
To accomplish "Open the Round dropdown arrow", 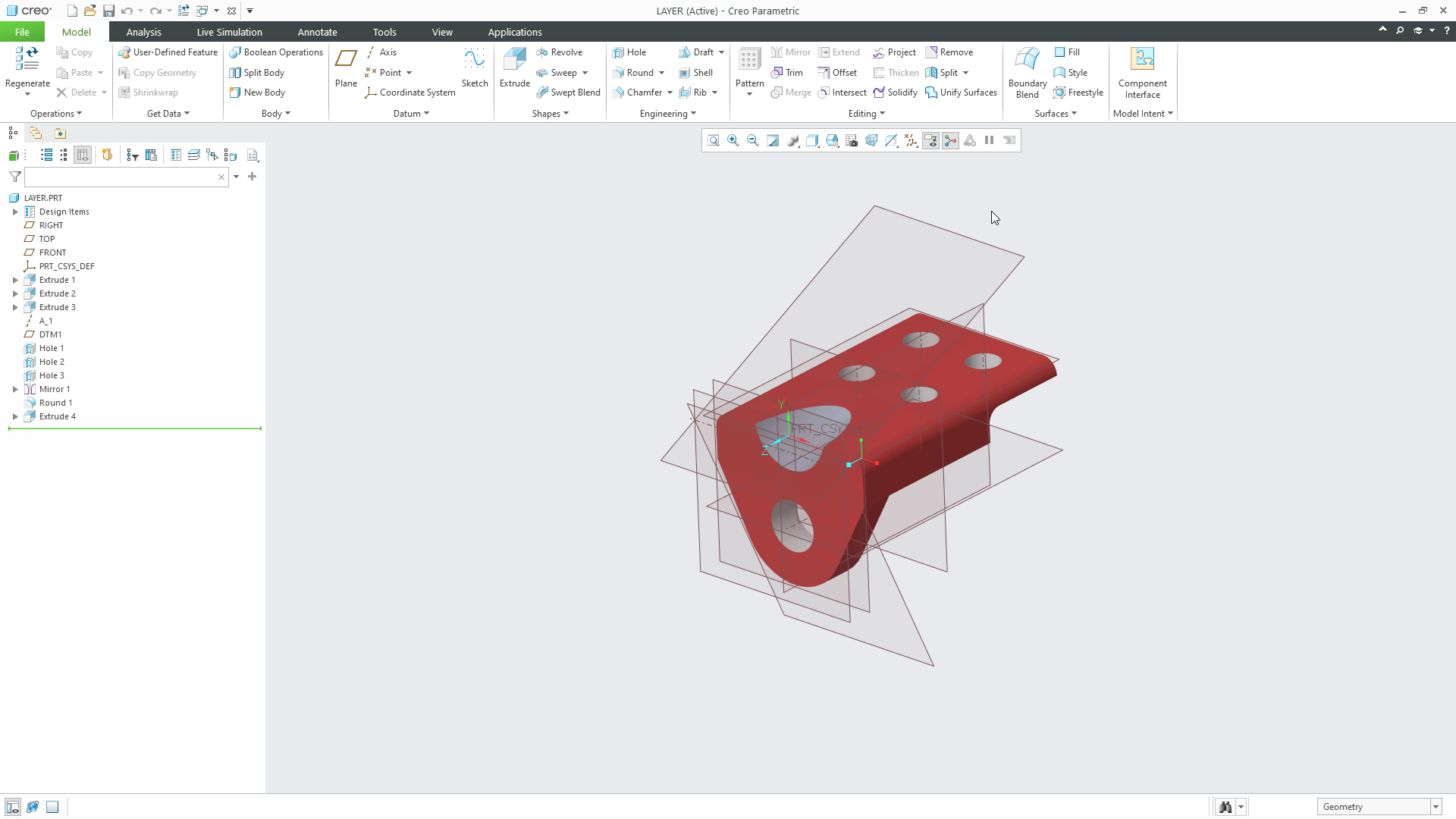I will 662,73.
